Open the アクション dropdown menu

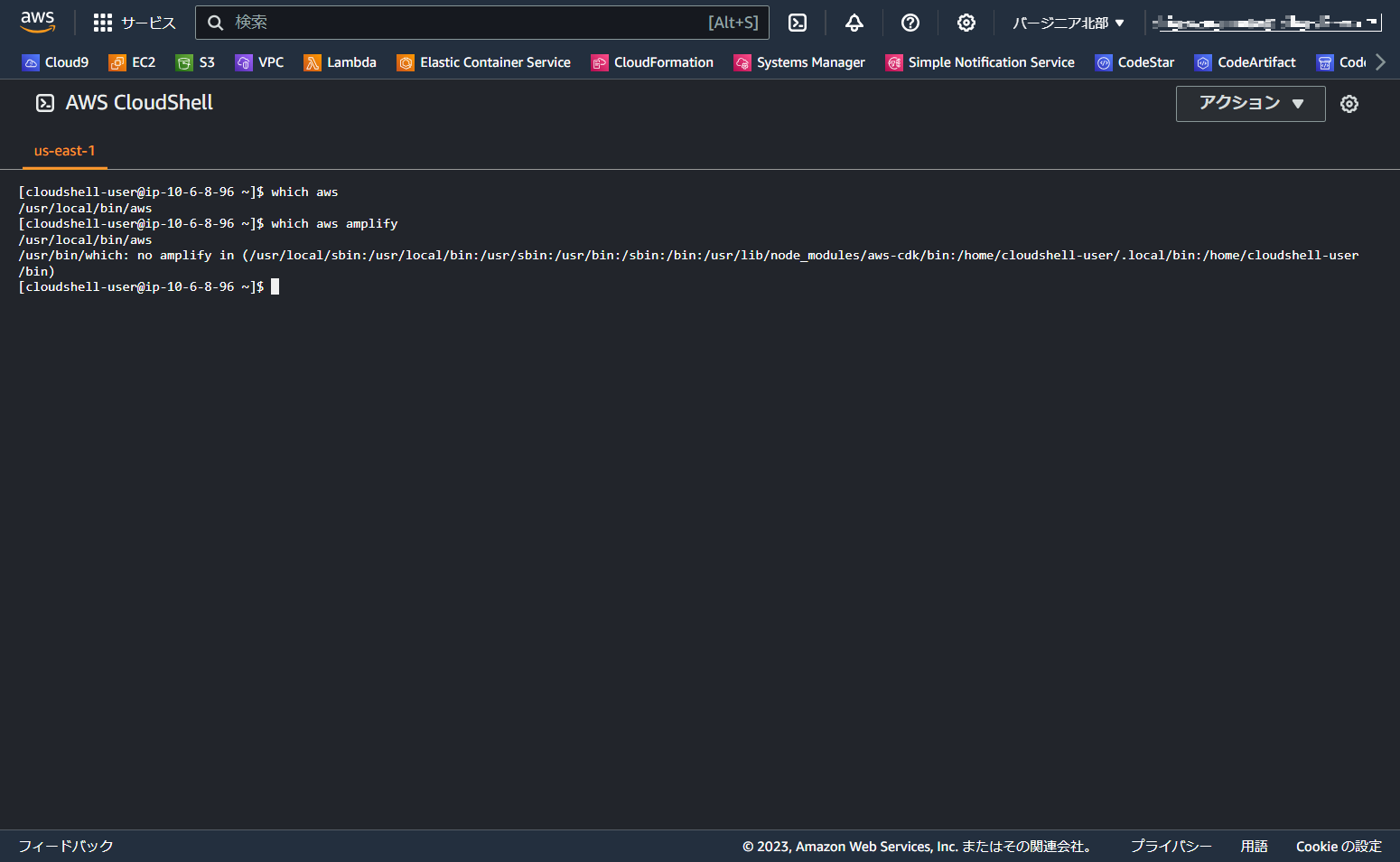point(1250,103)
